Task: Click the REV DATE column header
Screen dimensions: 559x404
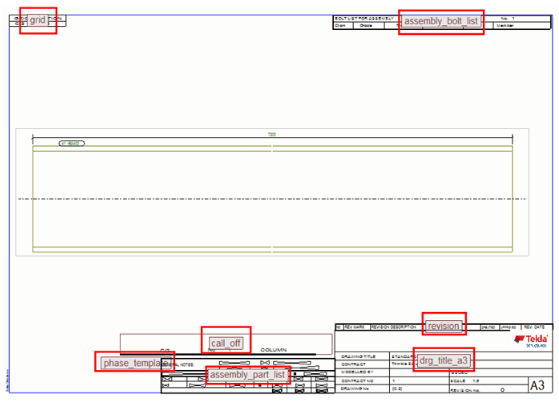Action: coord(534,327)
